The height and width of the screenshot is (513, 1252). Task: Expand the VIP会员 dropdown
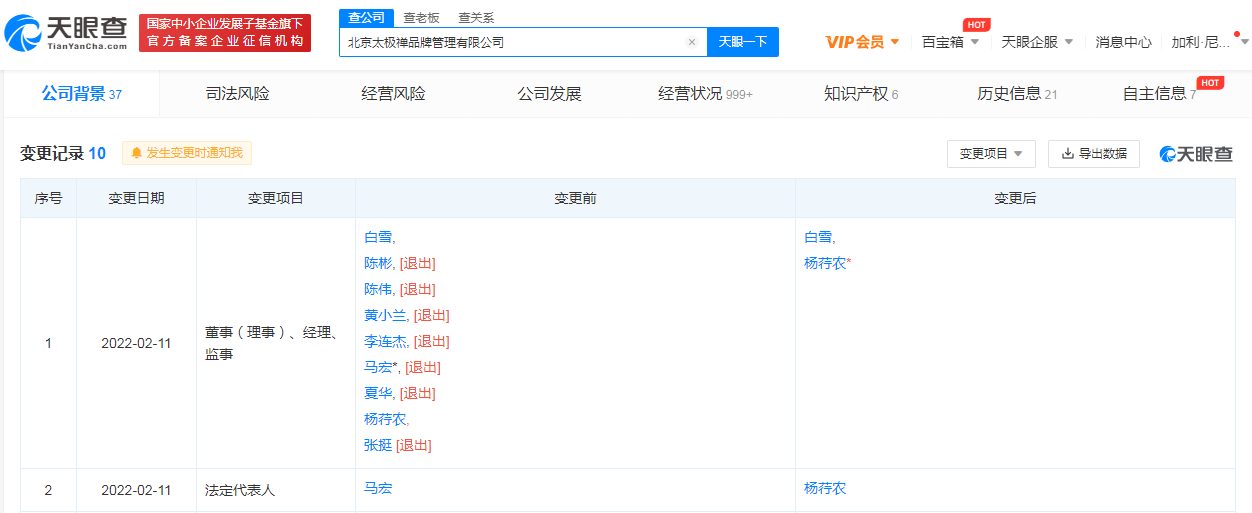tap(862, 42)
